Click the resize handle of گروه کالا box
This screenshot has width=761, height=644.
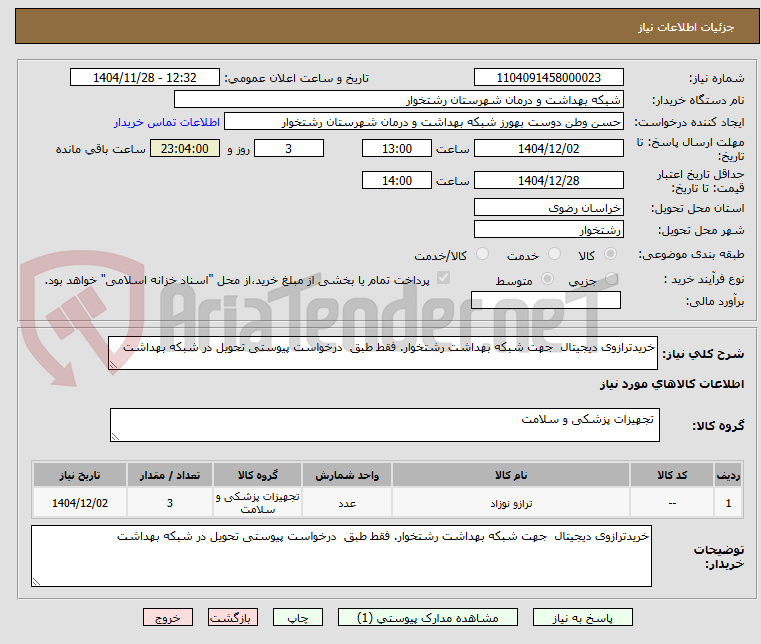(x=115, y=437)
